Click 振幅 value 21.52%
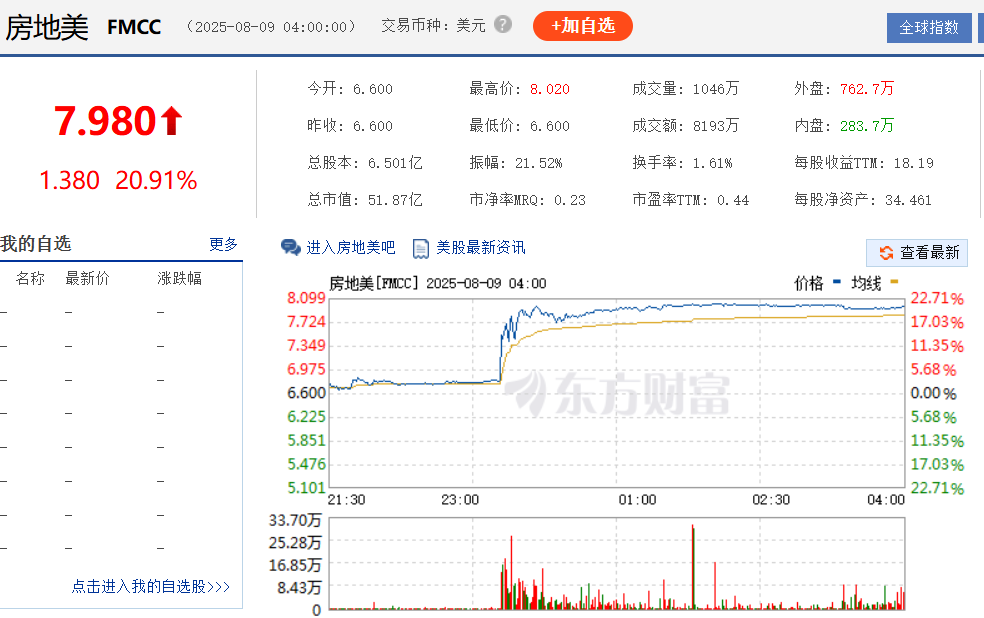984x618 pixels. (538, 163)
